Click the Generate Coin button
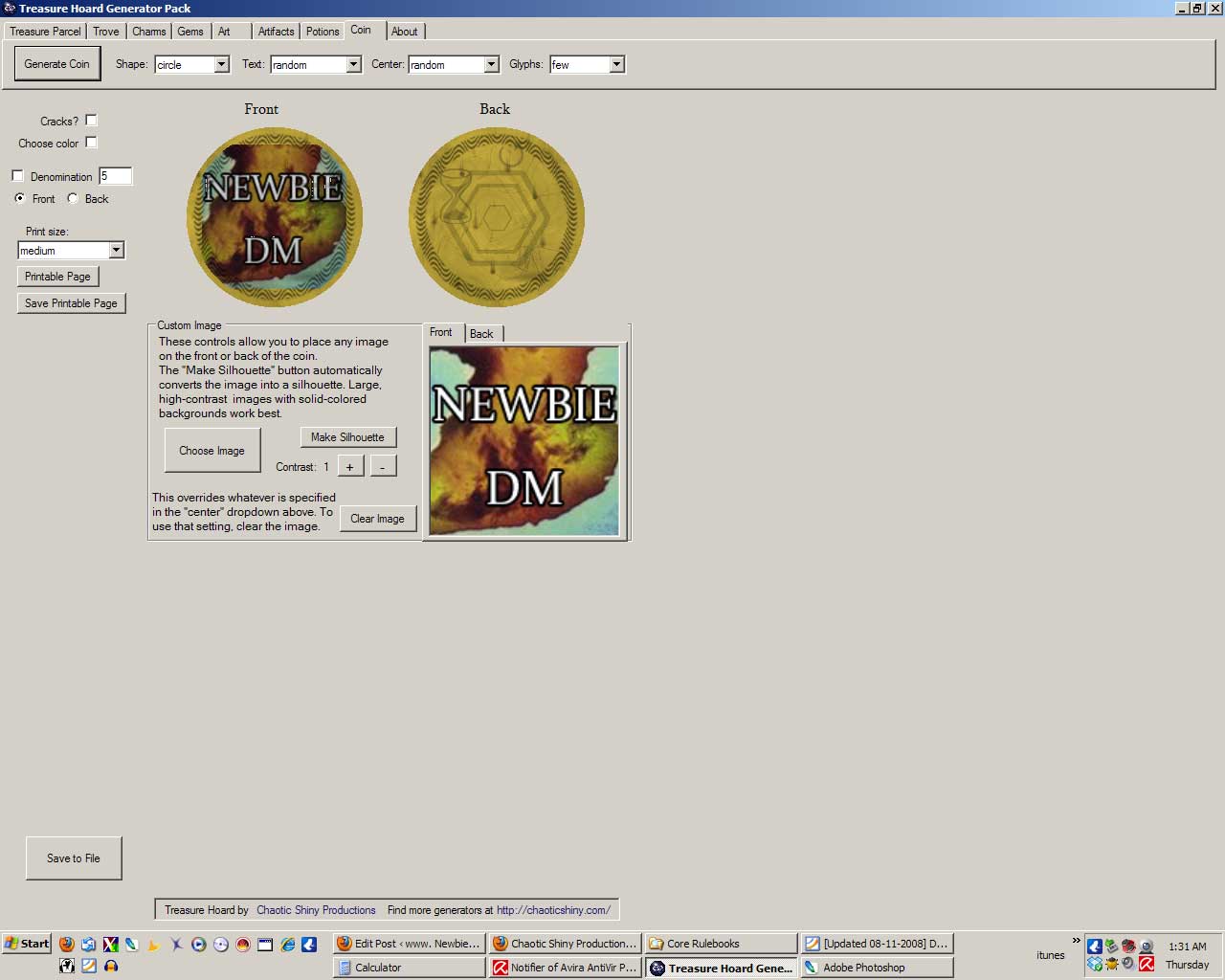The image size is (1225, 980). pos(56,64)
